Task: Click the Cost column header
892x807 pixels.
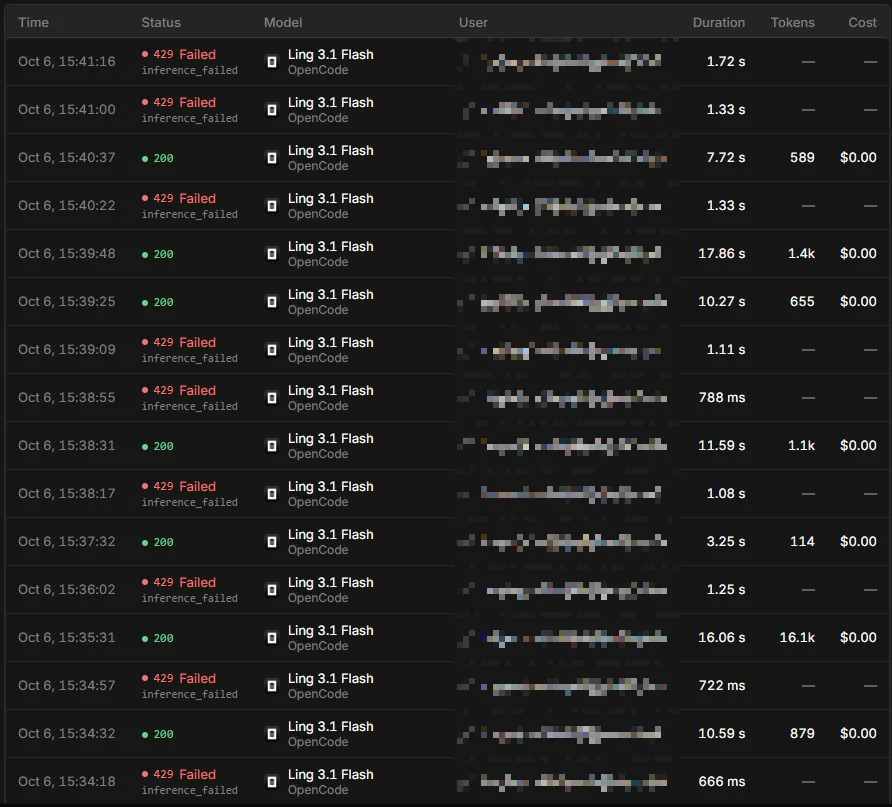Action: [862, 22]
